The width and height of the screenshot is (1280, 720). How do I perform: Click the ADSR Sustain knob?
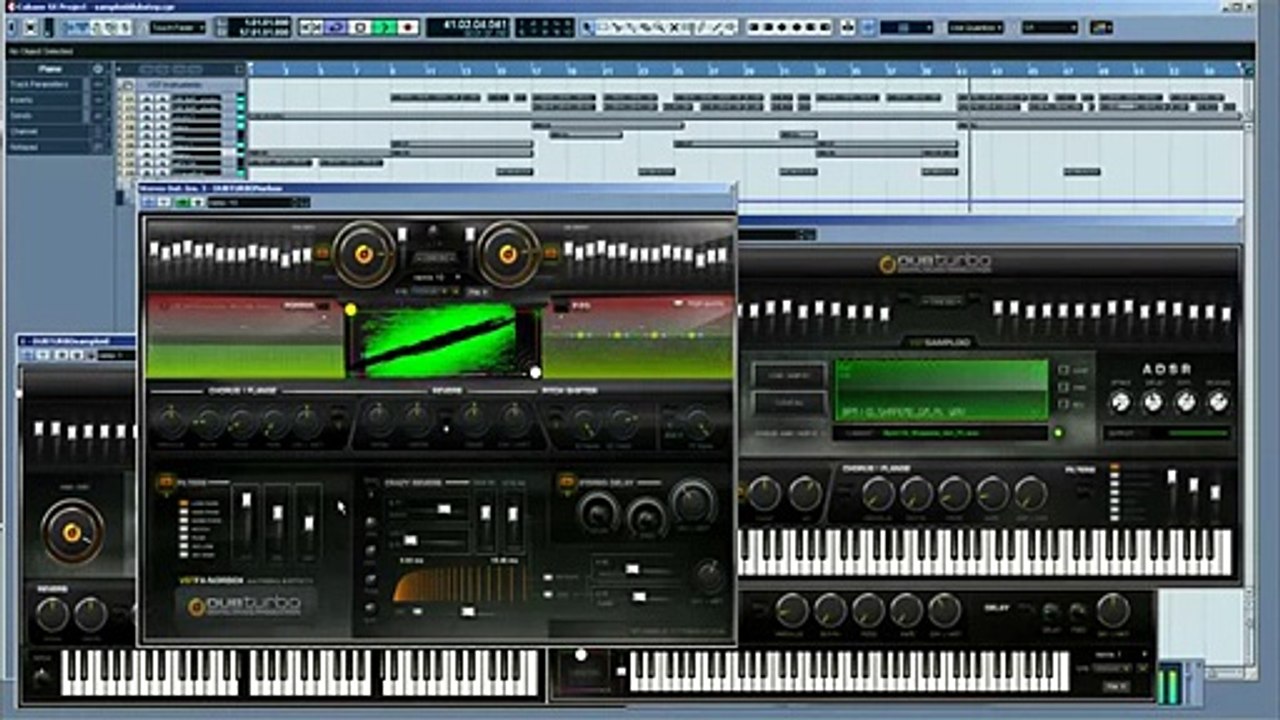(x=1186, y=401)
